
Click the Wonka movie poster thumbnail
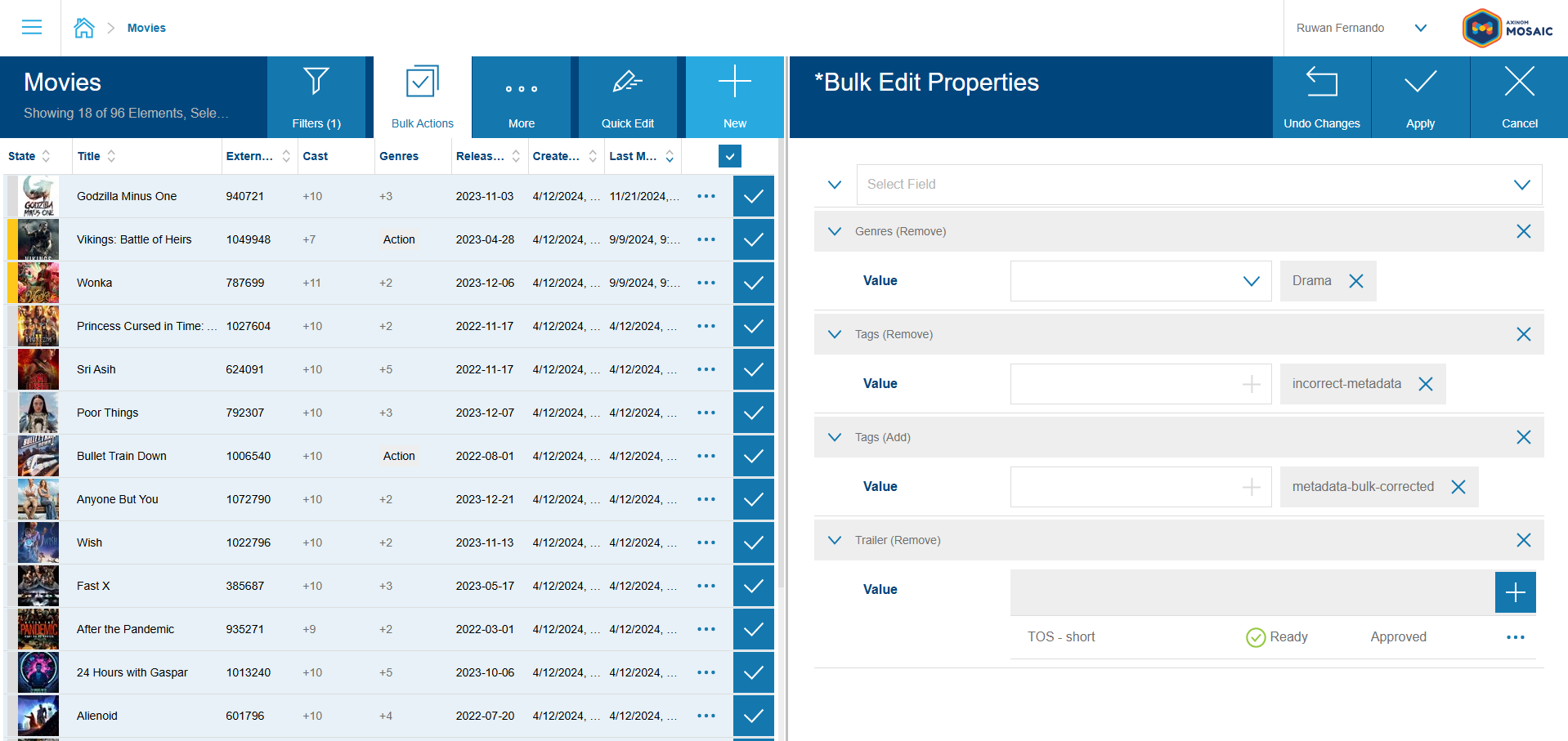coord(38,283)
